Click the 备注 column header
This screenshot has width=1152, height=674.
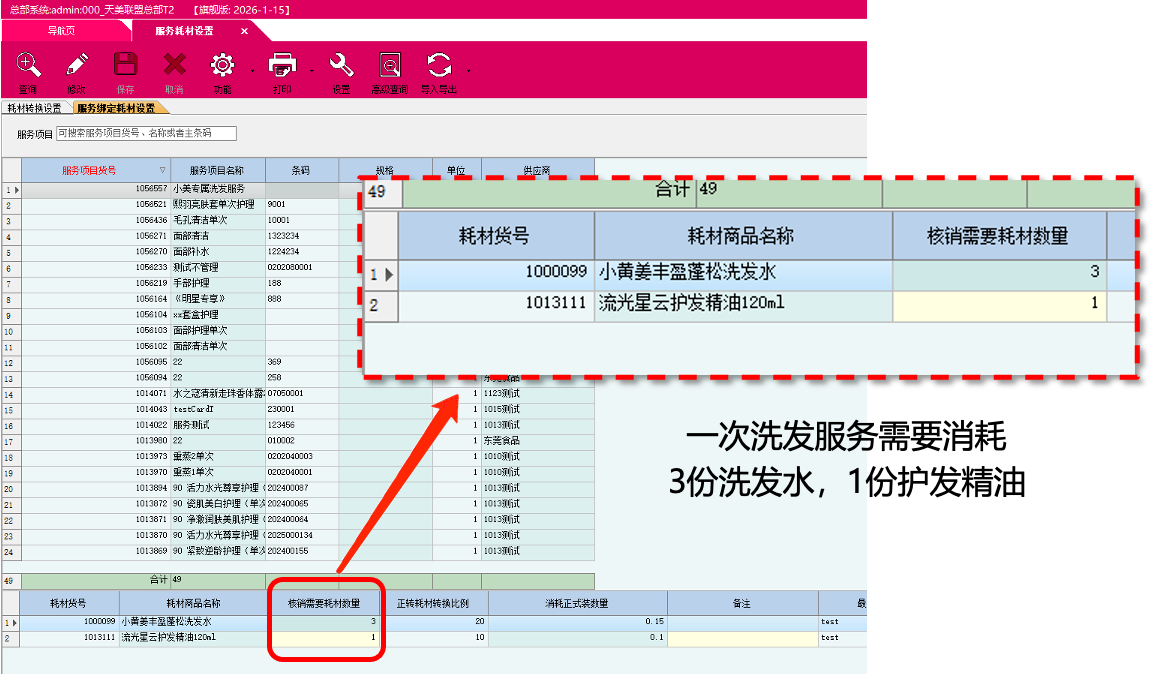(x=742, y=603)
